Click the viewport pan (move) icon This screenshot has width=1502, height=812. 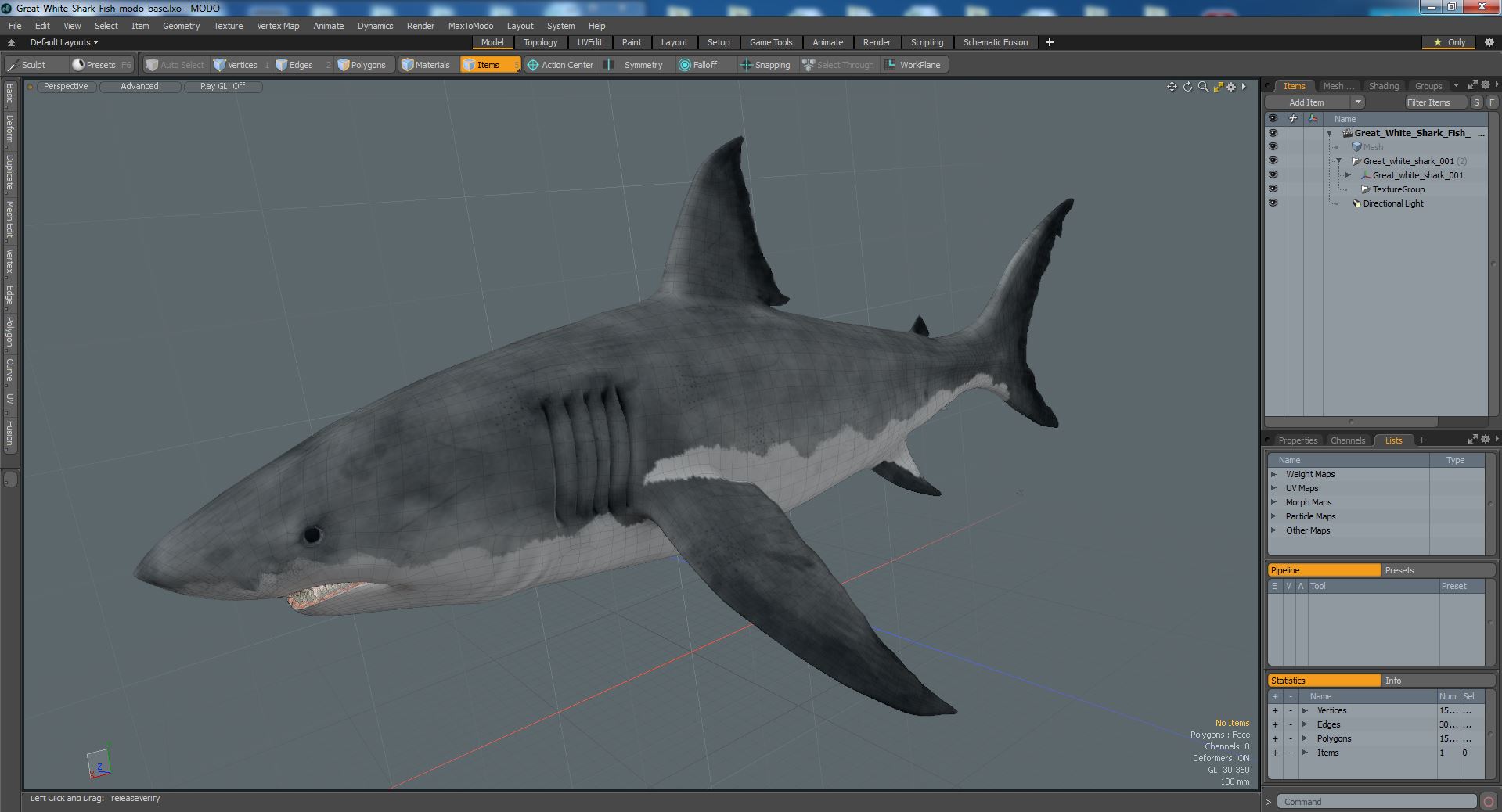[1172, 87]
